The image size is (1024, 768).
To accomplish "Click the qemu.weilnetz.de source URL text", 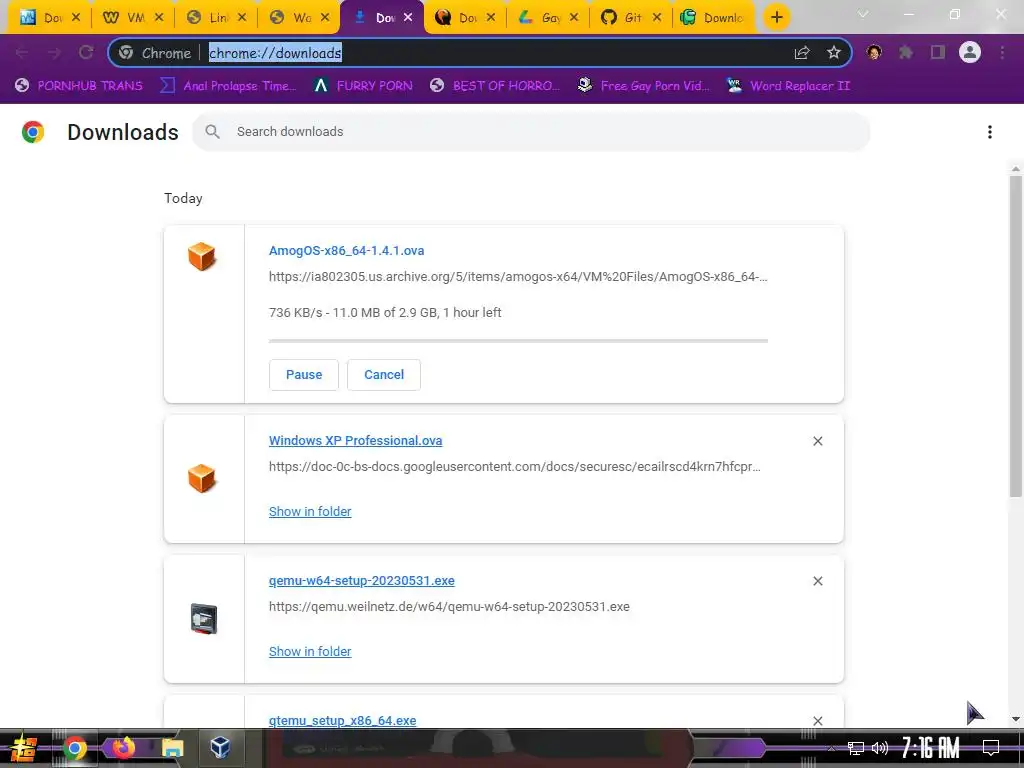I will 449,607.
